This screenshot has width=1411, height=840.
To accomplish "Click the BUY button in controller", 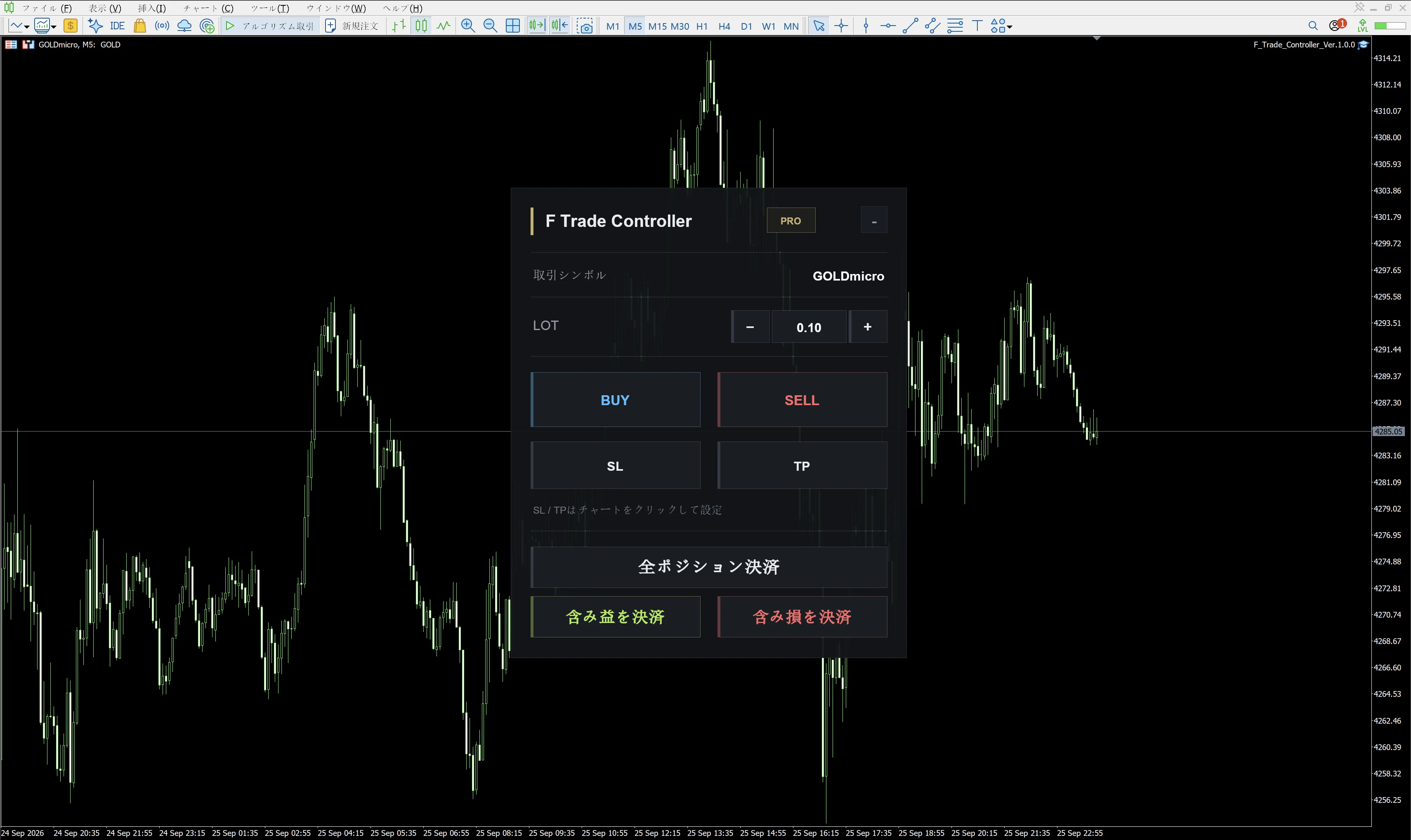I will (x=615, y=400).
